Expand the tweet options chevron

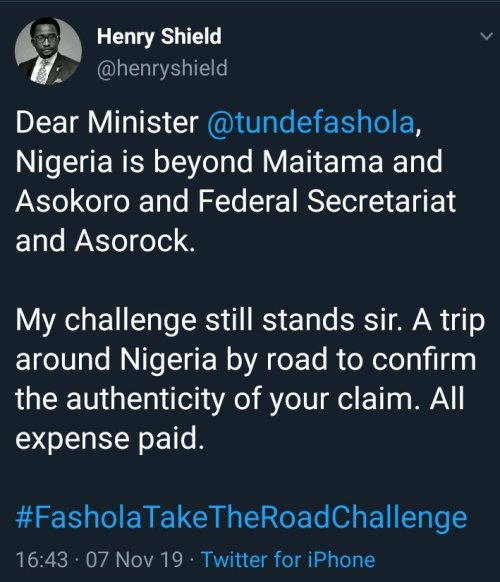coord(486,36)
